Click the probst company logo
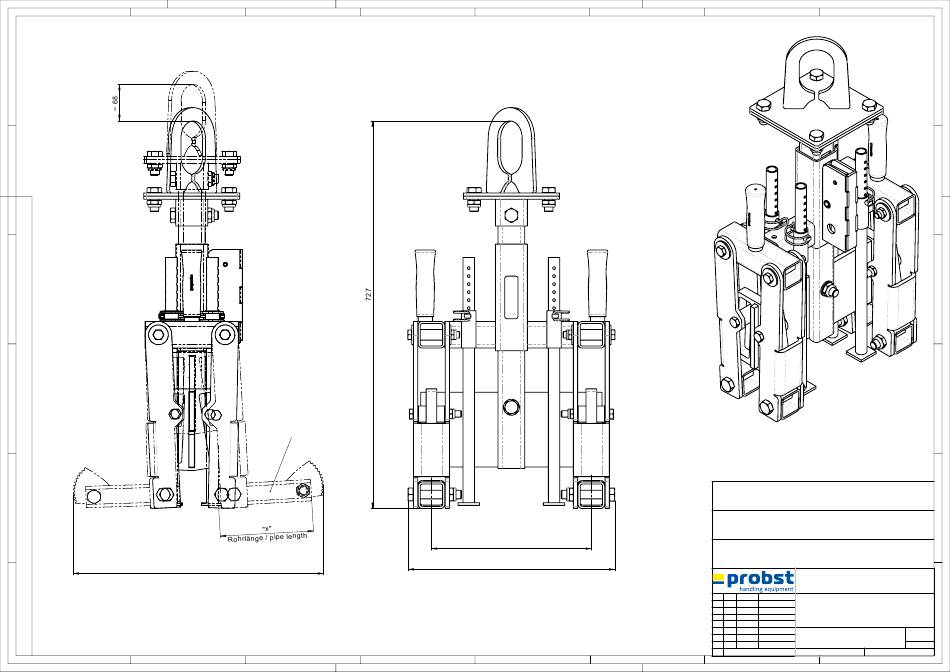Viewport: 950px width, 672px height. tap(753, 579)
